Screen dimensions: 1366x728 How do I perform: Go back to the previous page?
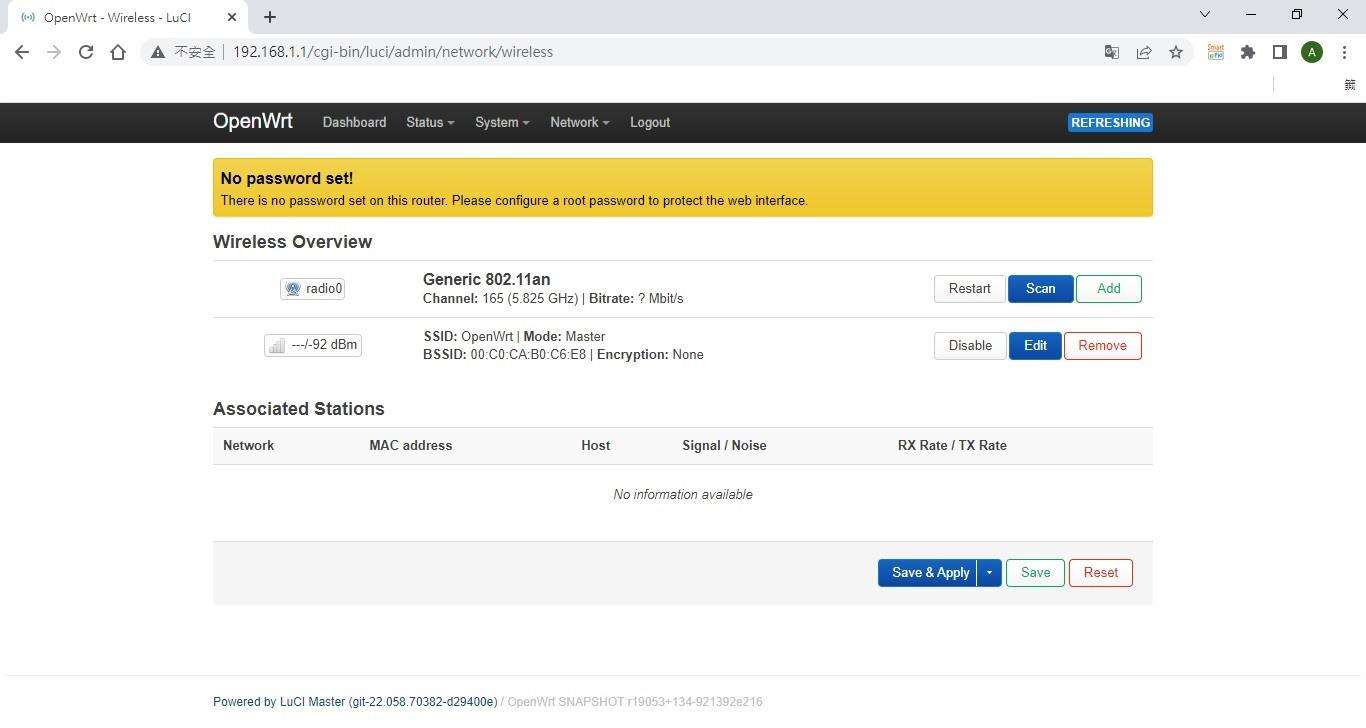[x=22, y=52]
